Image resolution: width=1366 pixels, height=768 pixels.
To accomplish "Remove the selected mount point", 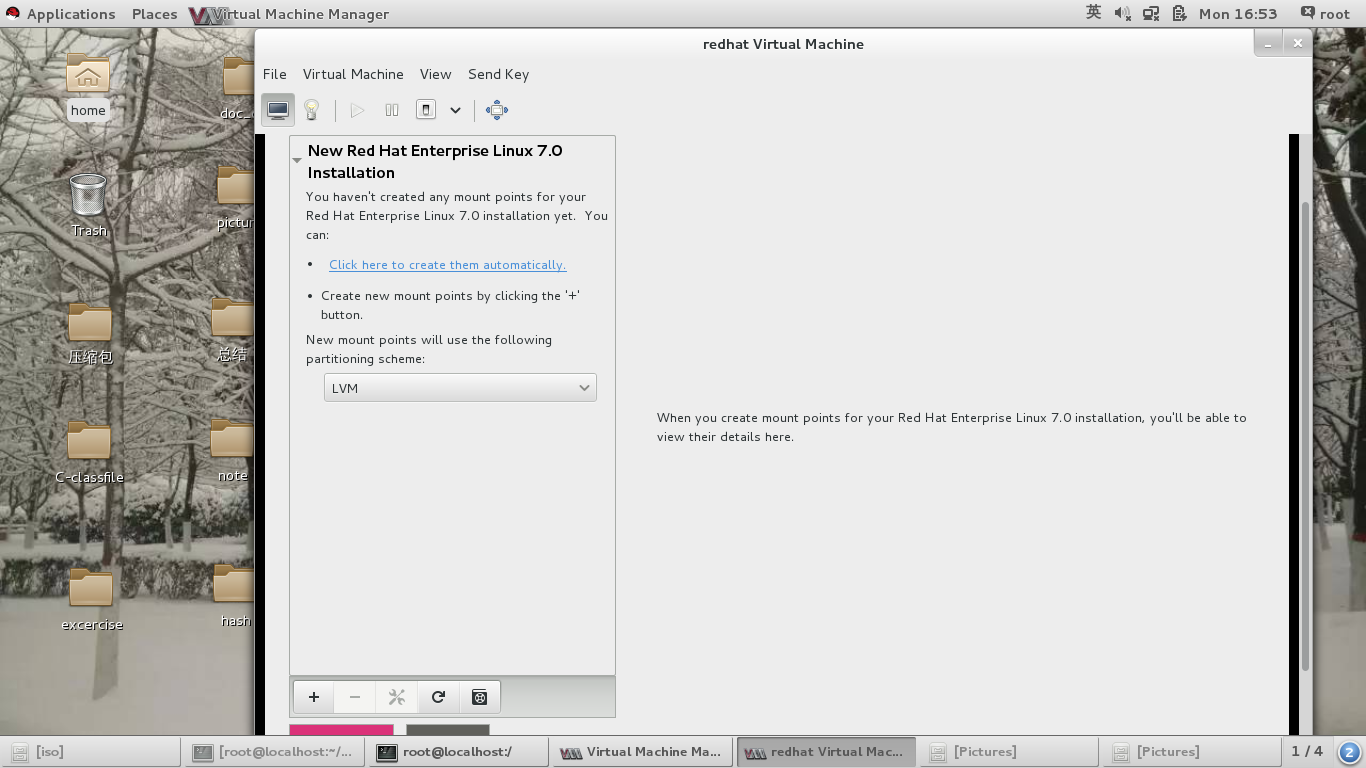I will (x=355, y=697).
